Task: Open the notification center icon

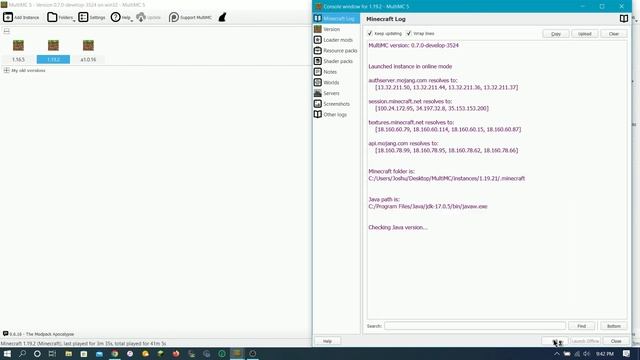Action: point(627,353)
